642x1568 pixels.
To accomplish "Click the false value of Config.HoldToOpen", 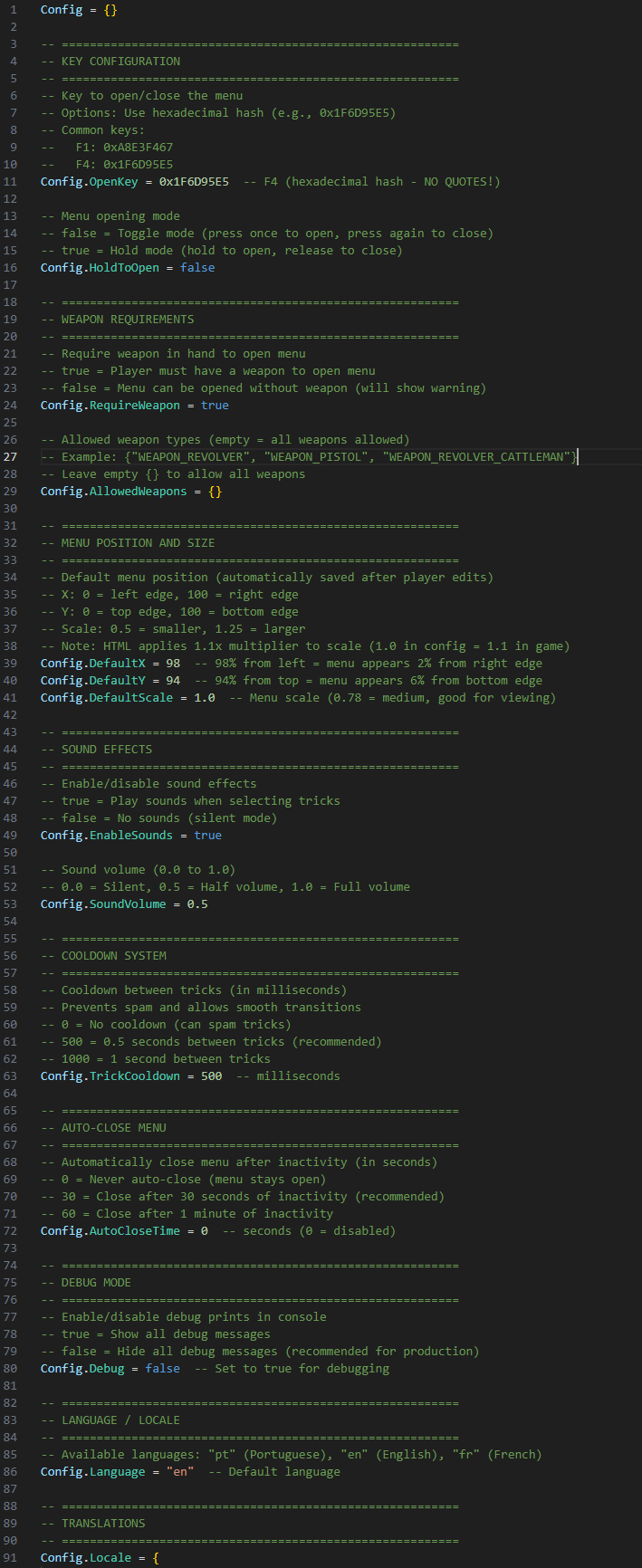I will pos(197,267).
